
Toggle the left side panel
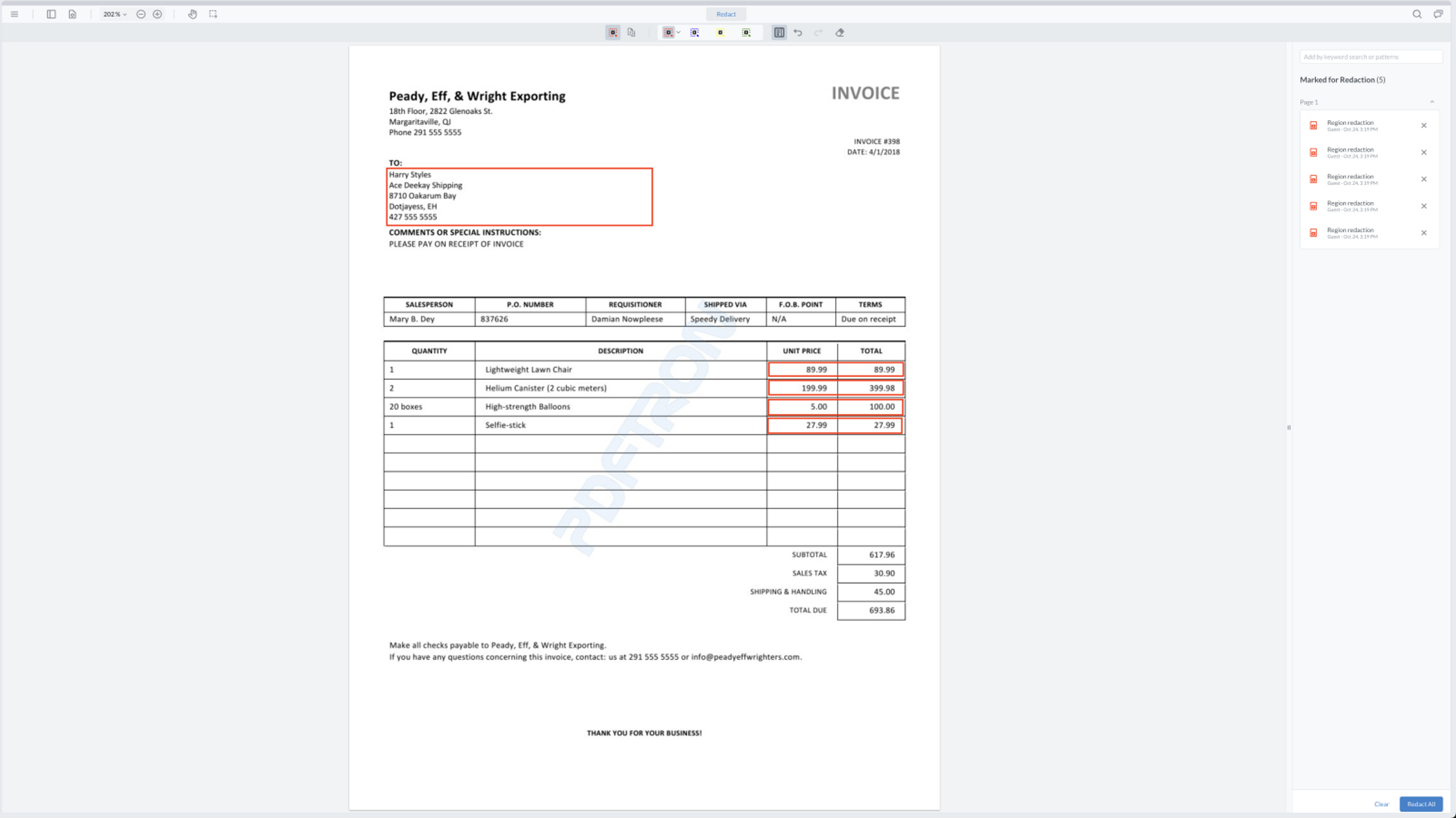coord(51,14)
